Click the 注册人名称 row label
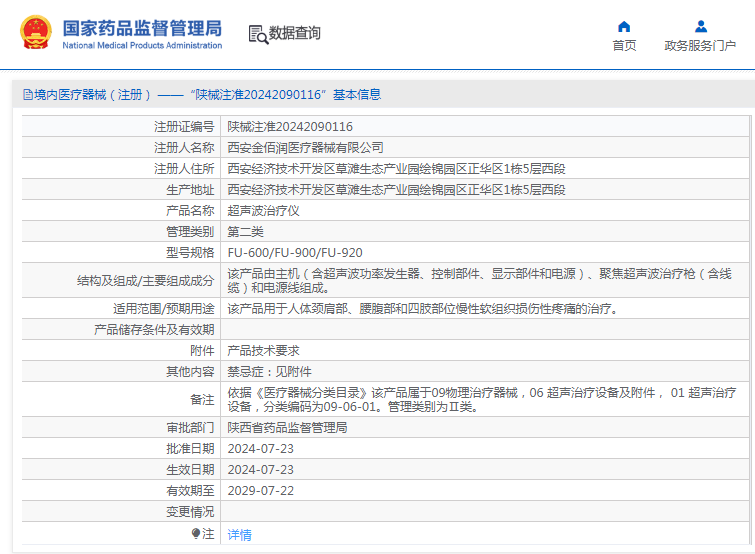Screen dimensions: 755x554 (184, 148)
